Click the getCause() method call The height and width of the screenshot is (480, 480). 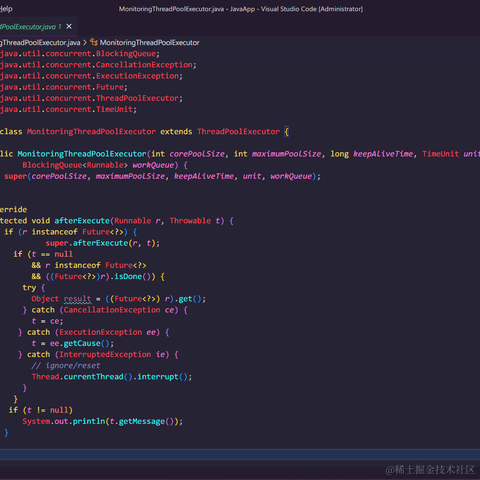pos(86,343)
